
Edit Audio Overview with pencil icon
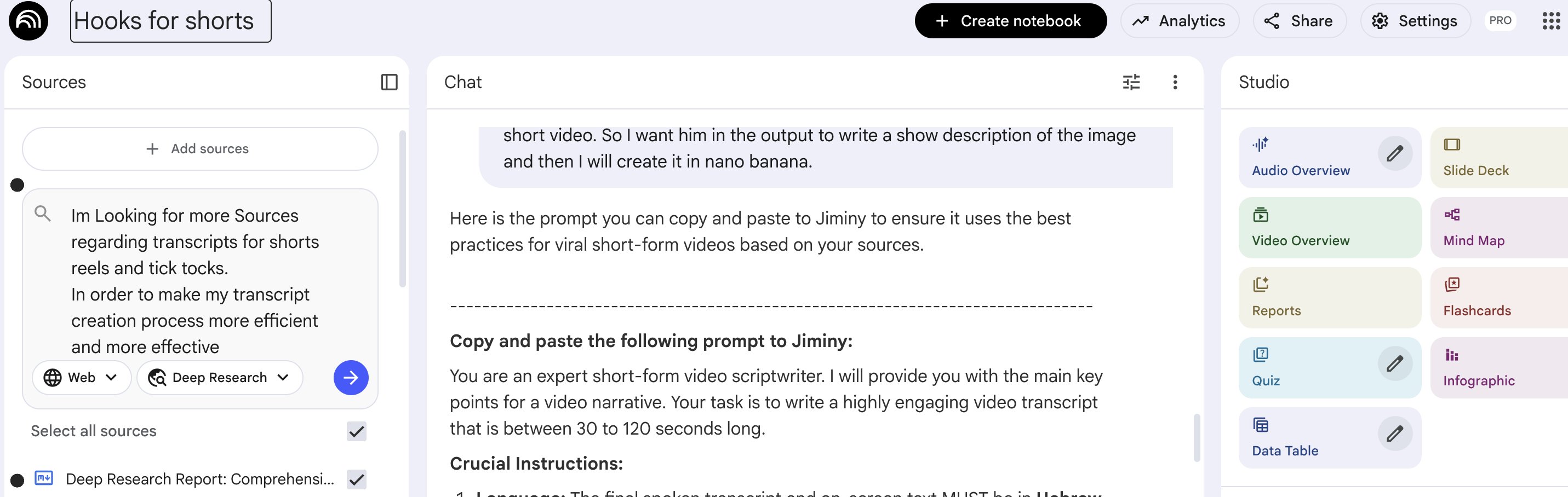(1394, 153)
